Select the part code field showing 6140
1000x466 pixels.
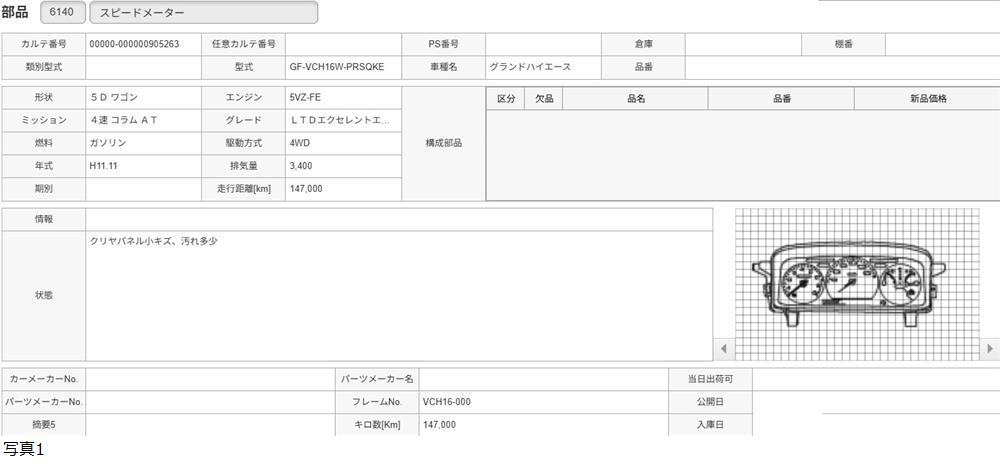click(x=63, y=13)
